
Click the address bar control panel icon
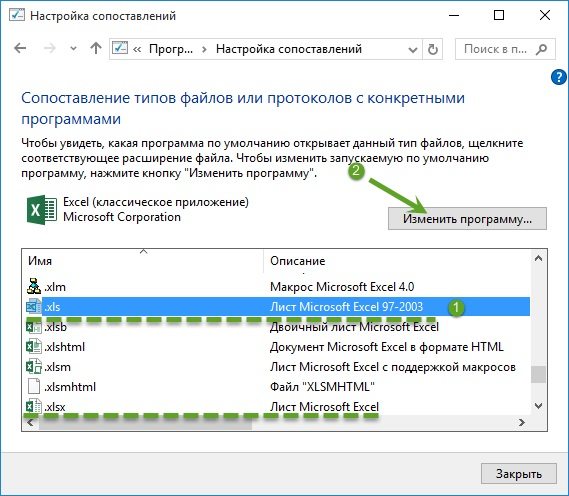[120, 48]
